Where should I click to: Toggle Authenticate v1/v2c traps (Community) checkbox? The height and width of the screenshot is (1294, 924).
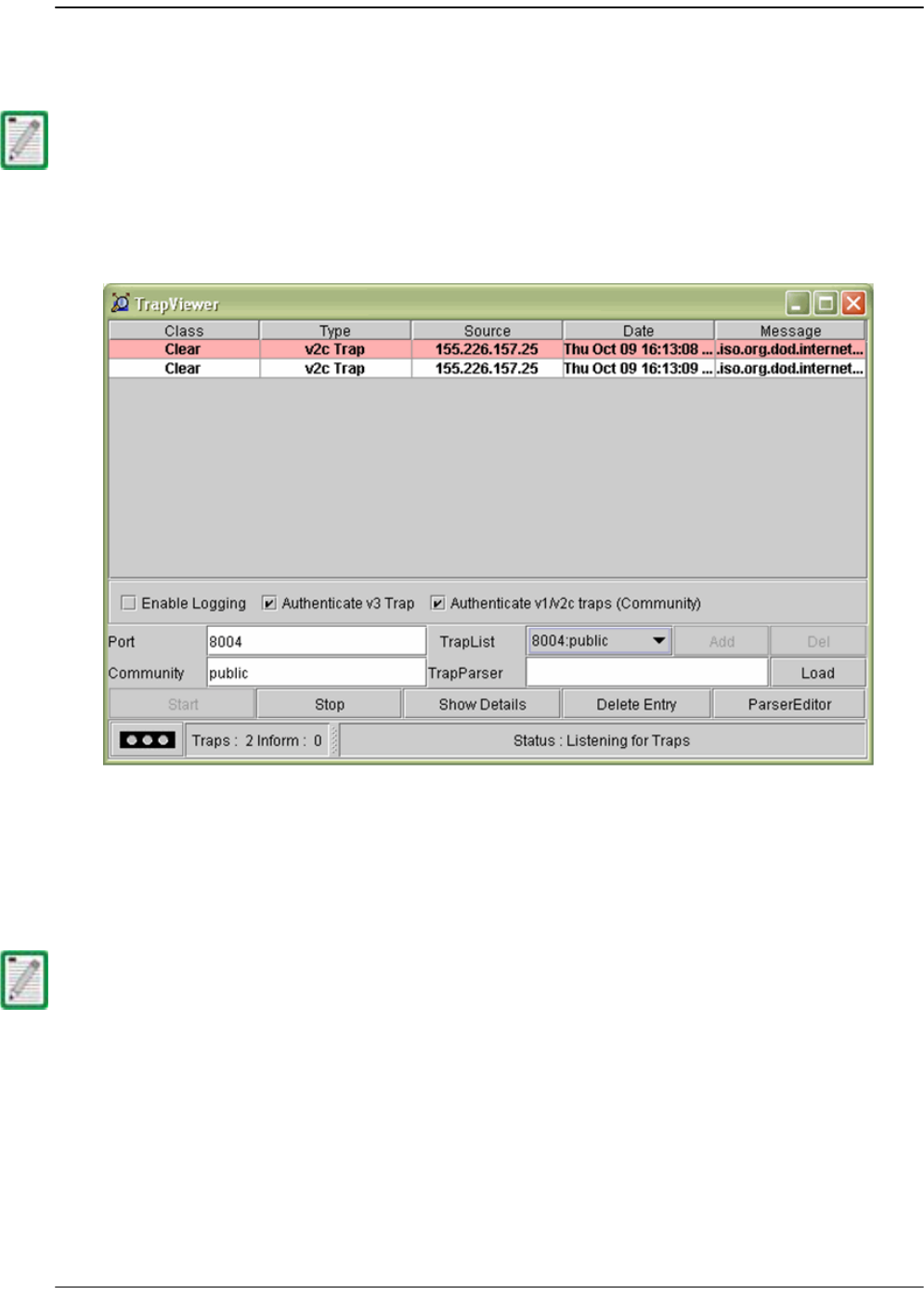pyautogui.click(x=437, y=603)
